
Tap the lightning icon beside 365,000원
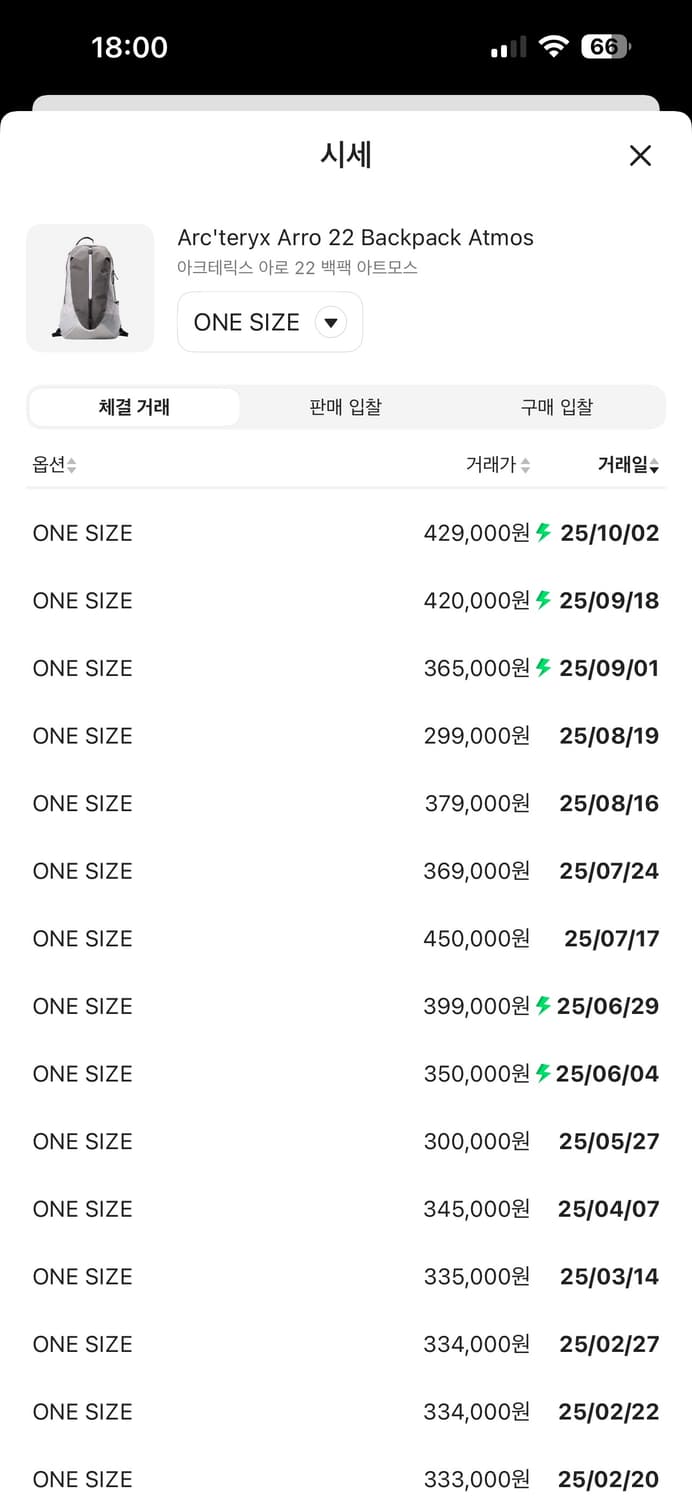click(x=544, y=667)
